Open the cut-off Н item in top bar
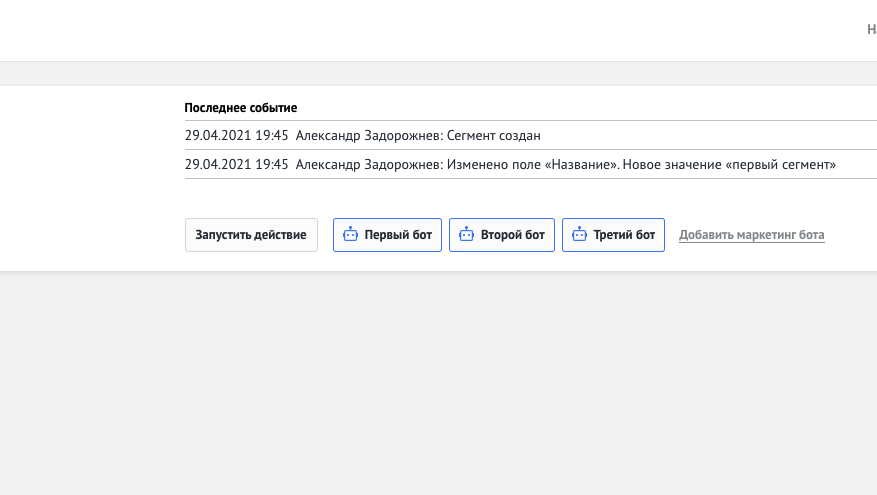The image size is (877, 495). click(871, 30)
